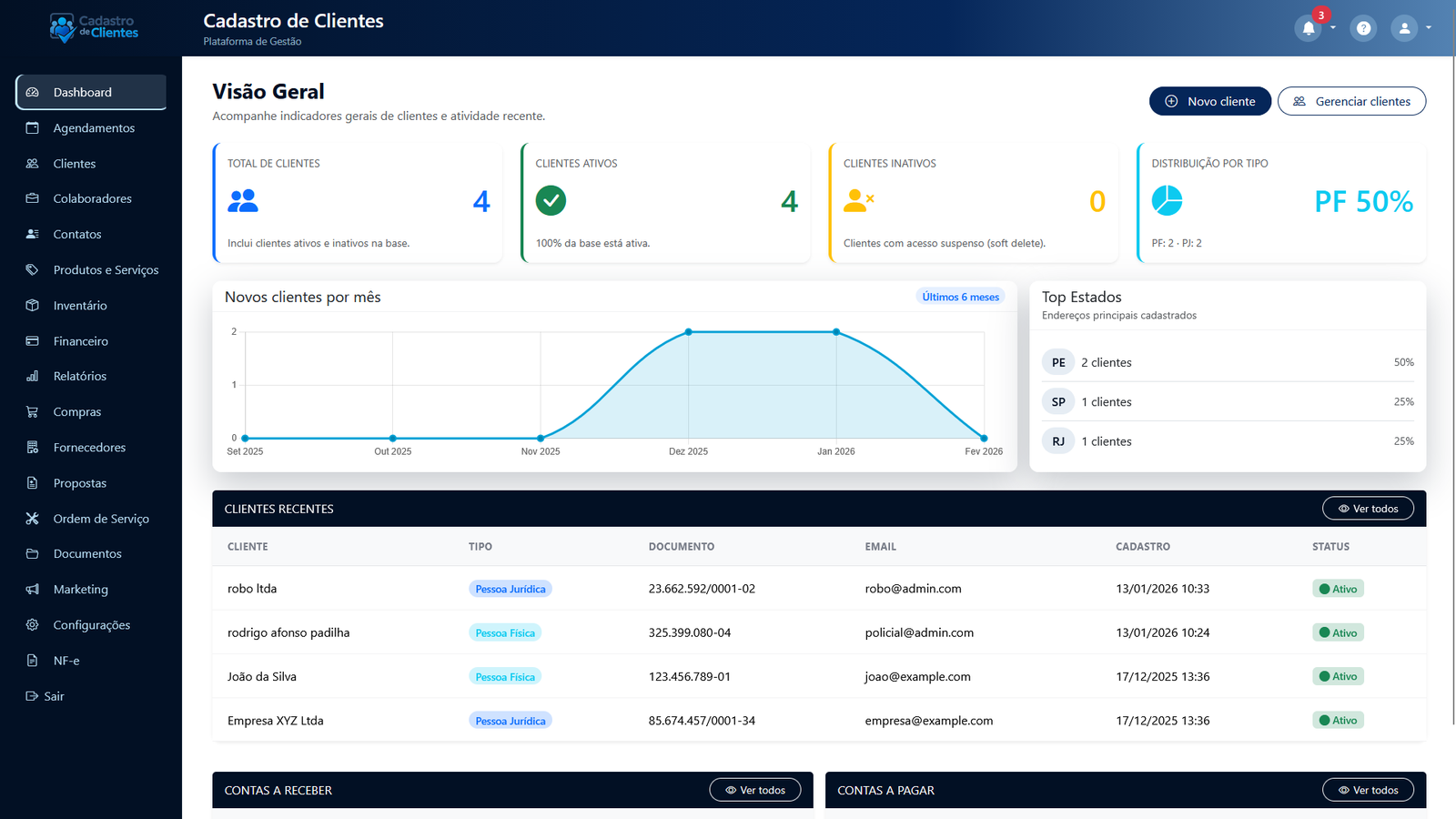
Task: Click the user profile avatar icon
Action: tap(1404, 28)
